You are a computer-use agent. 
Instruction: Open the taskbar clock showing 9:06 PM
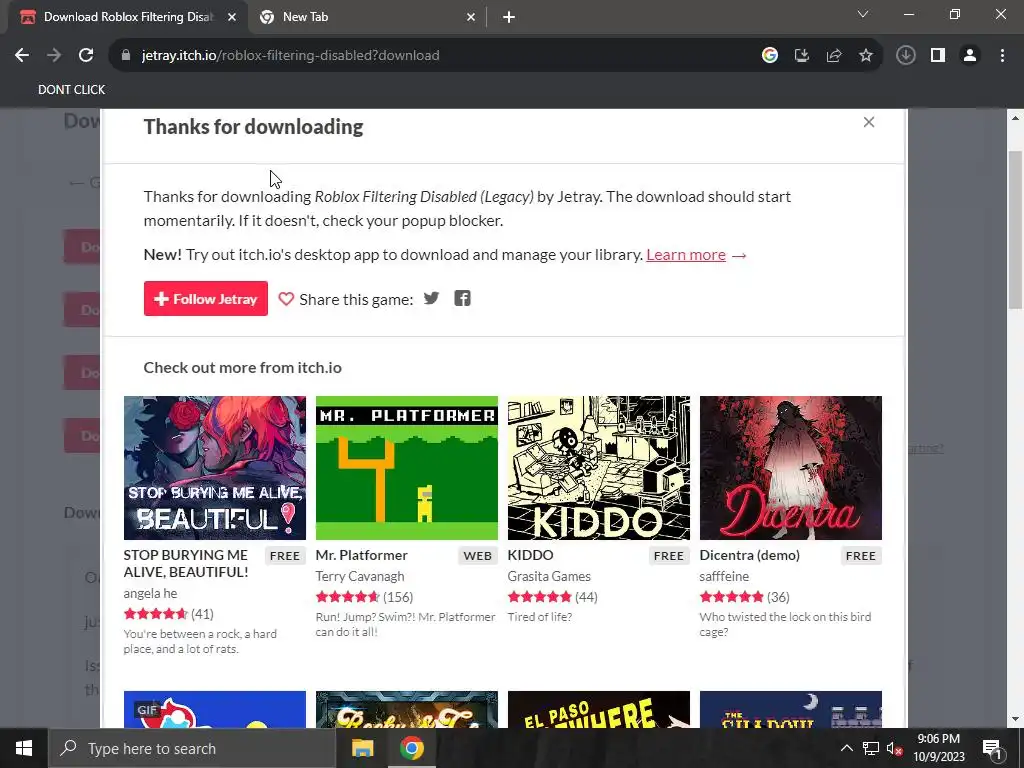pos(938,748)
